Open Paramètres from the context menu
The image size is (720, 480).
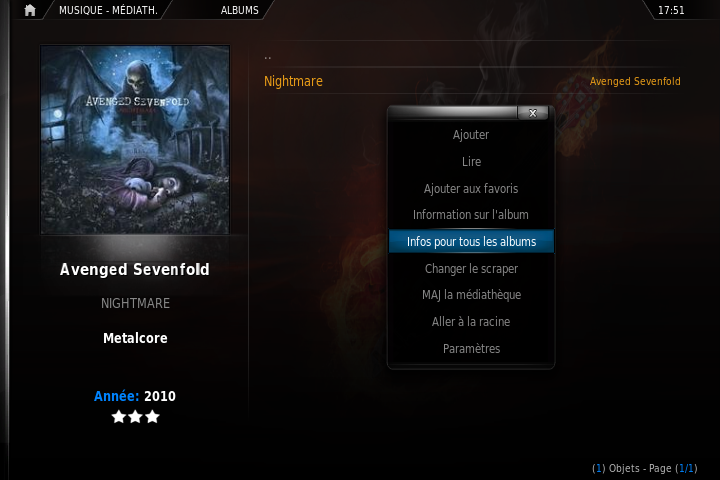click(x=471, y=349)
